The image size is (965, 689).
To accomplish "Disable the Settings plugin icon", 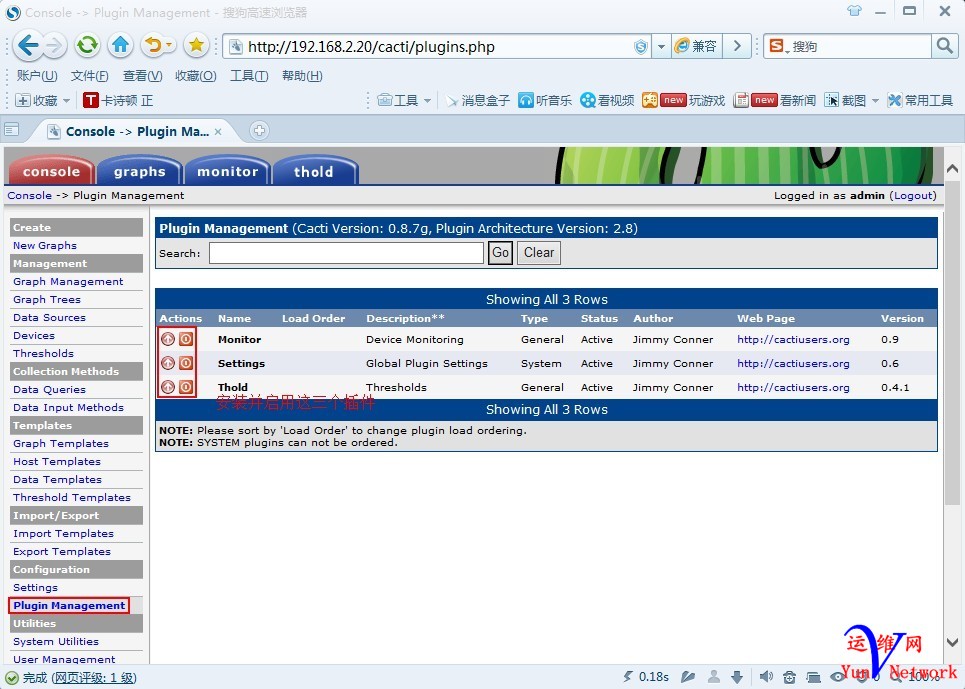I will [186, 363].
